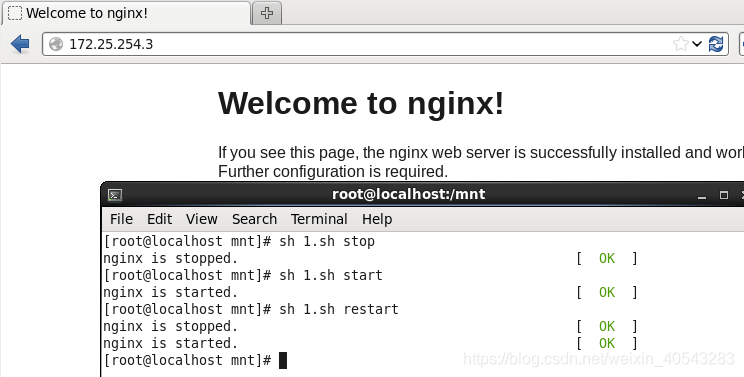This screenshot has height=377, width=744.
Task: Maximize the terminal window
Action: 724,195
